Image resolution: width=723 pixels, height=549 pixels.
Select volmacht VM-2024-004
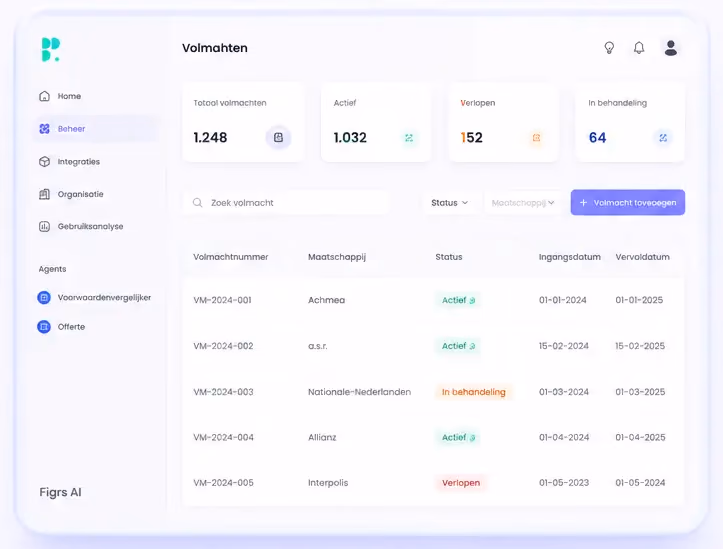point(223,437)
